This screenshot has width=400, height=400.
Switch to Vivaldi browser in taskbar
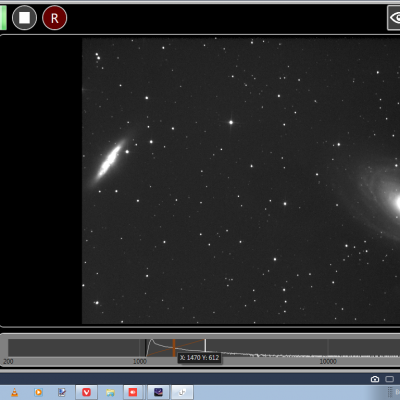click(86, 392)
